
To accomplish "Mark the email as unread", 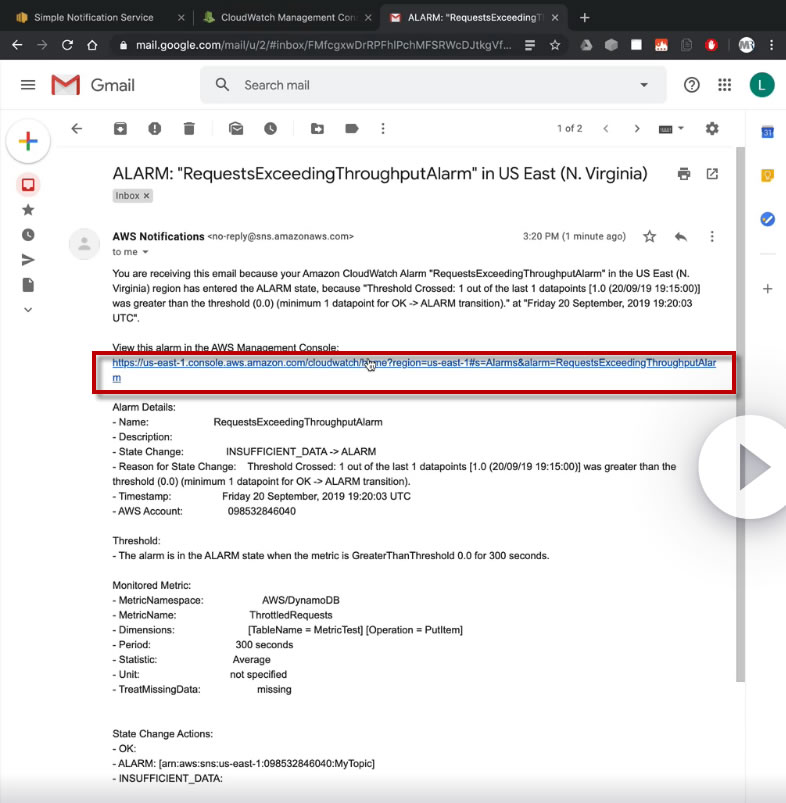I will click(236, 129).
